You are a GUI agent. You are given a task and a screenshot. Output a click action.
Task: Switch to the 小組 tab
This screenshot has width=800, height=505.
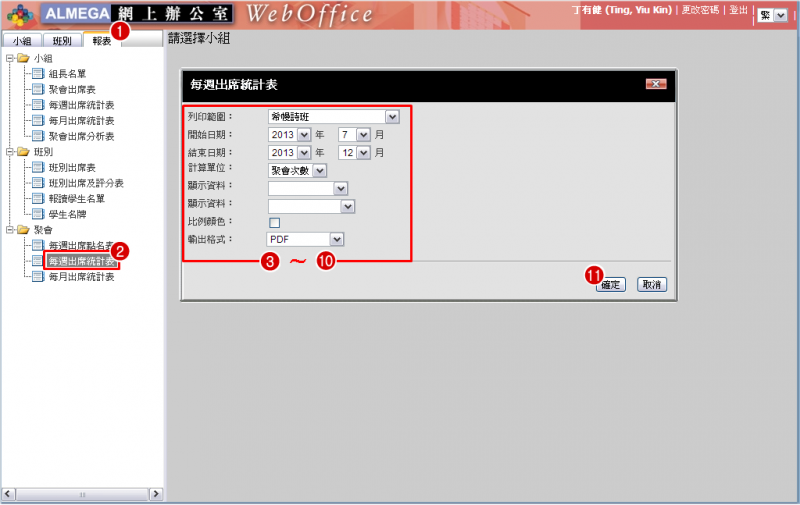click(22, 40)
